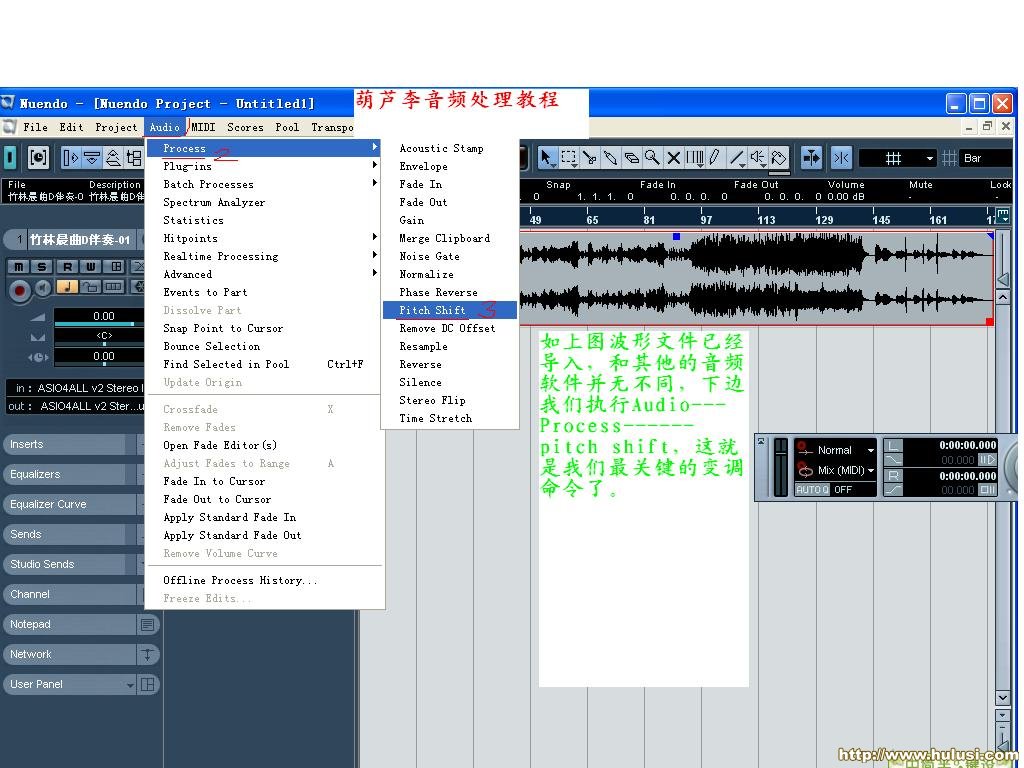Select the Play speaker tool
The image size is (1024, 768).
point(758,157)
